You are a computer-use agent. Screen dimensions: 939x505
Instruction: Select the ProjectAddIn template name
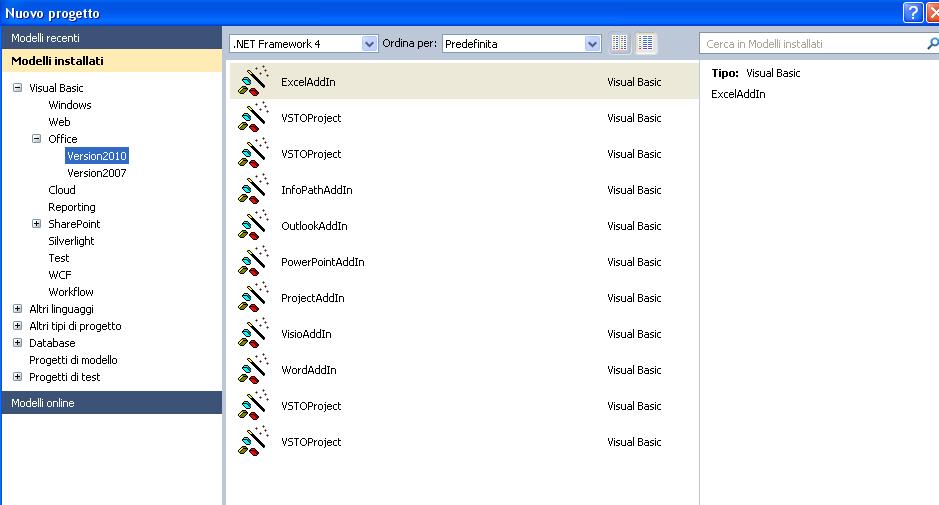tap(312, 298)
